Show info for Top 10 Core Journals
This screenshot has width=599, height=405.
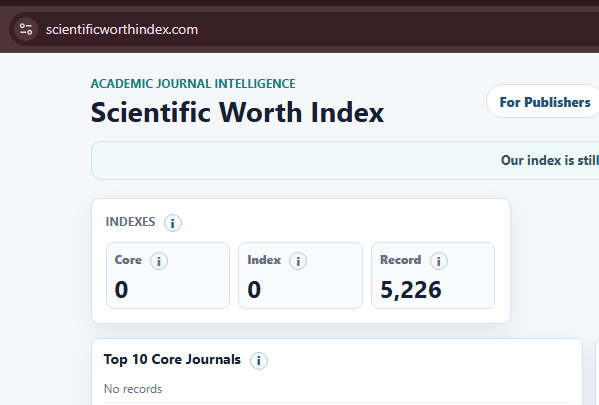tap(259, 360)
